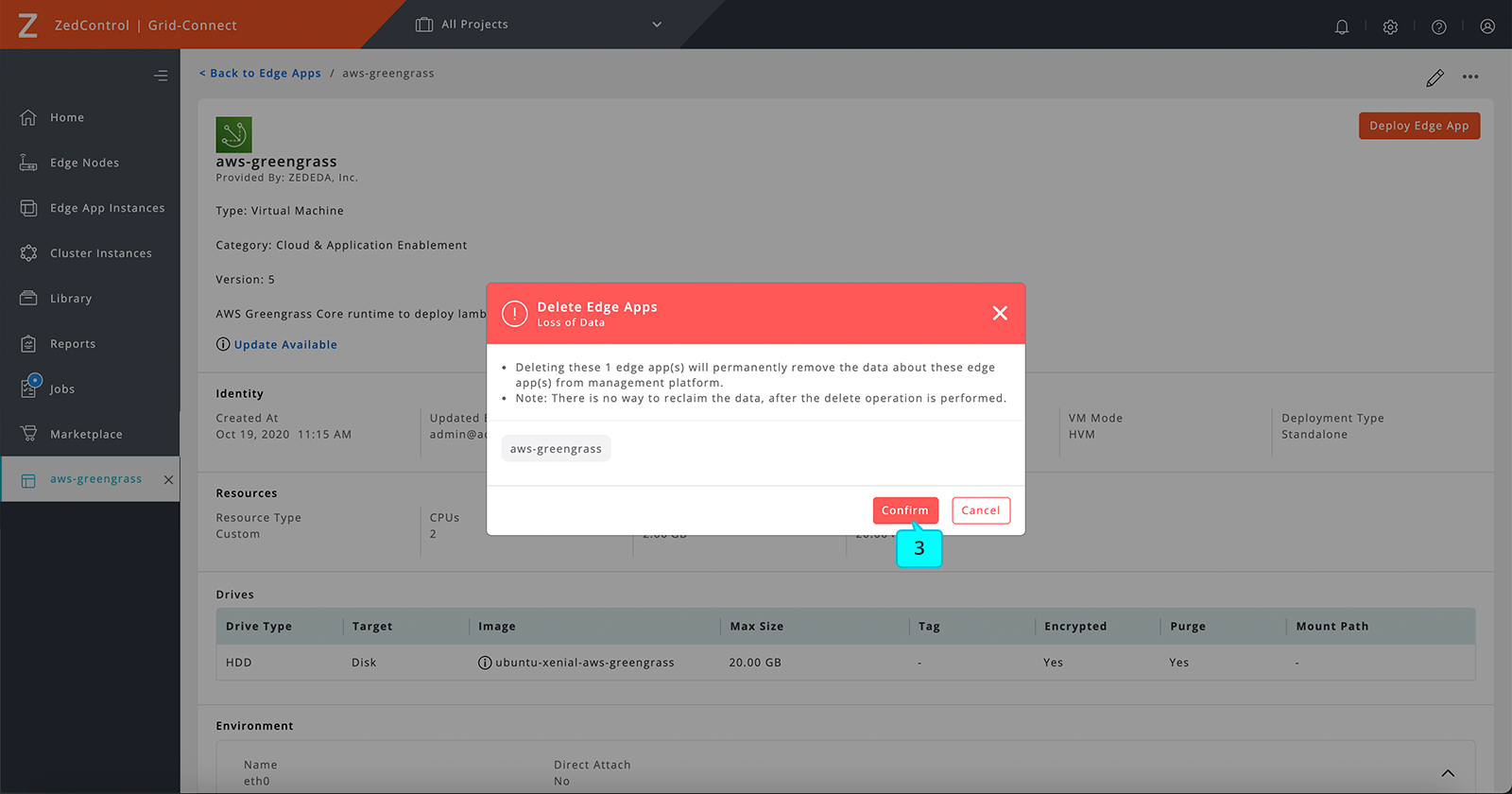Click Purge column header
This screenshot has height=794, width=1512.
pyautogui.click(x=1188, y=627)
